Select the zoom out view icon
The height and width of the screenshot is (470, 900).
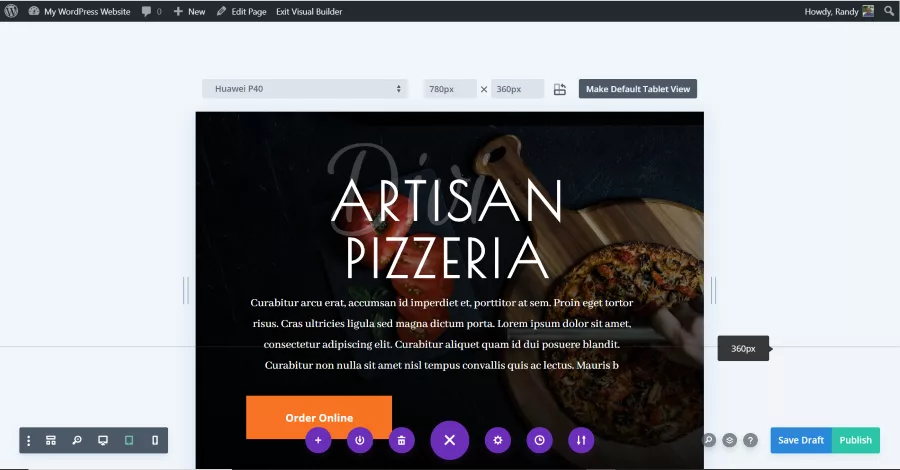click(76, 440)
